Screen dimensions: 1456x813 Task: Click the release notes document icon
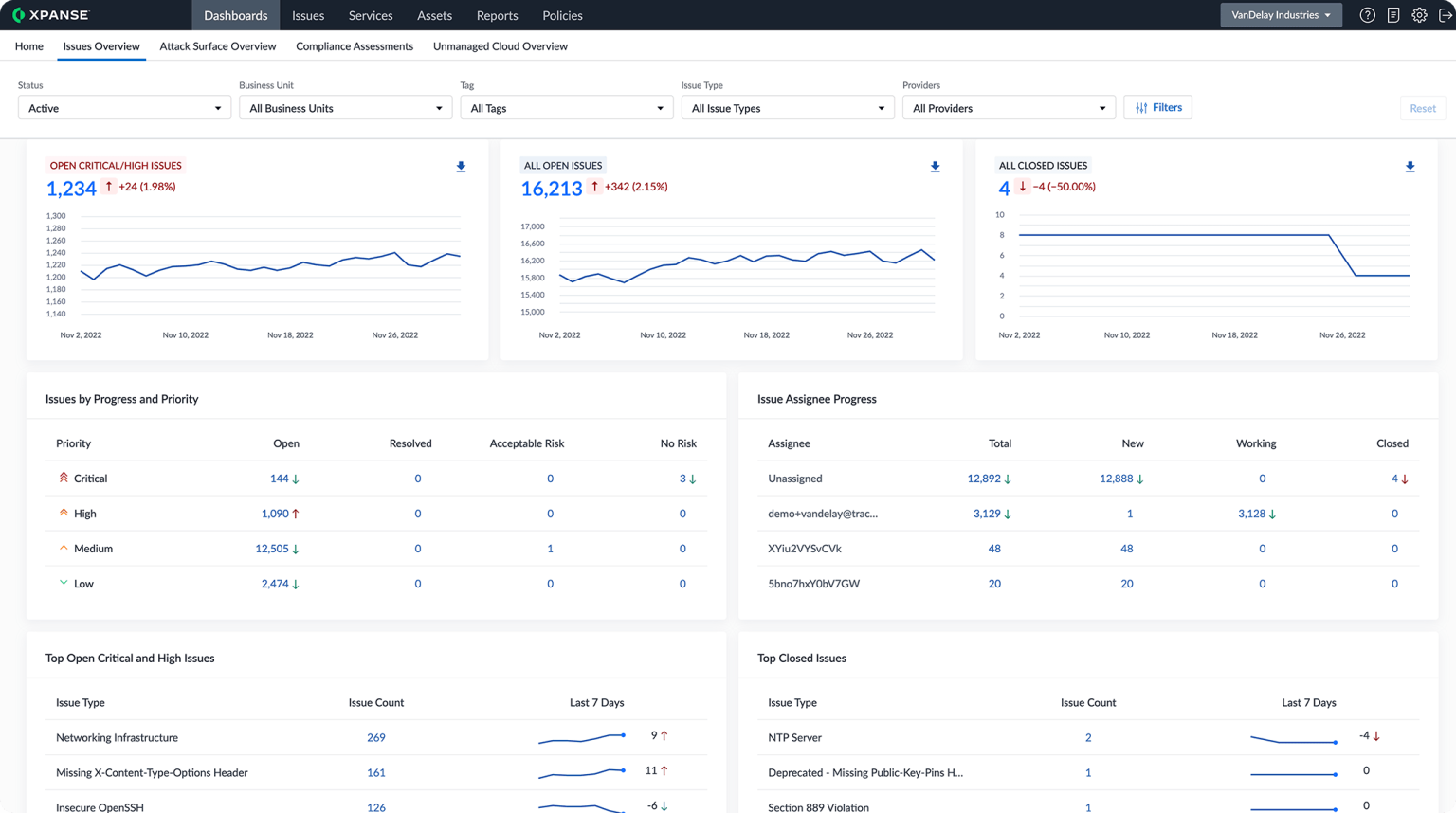[1392, 14]
